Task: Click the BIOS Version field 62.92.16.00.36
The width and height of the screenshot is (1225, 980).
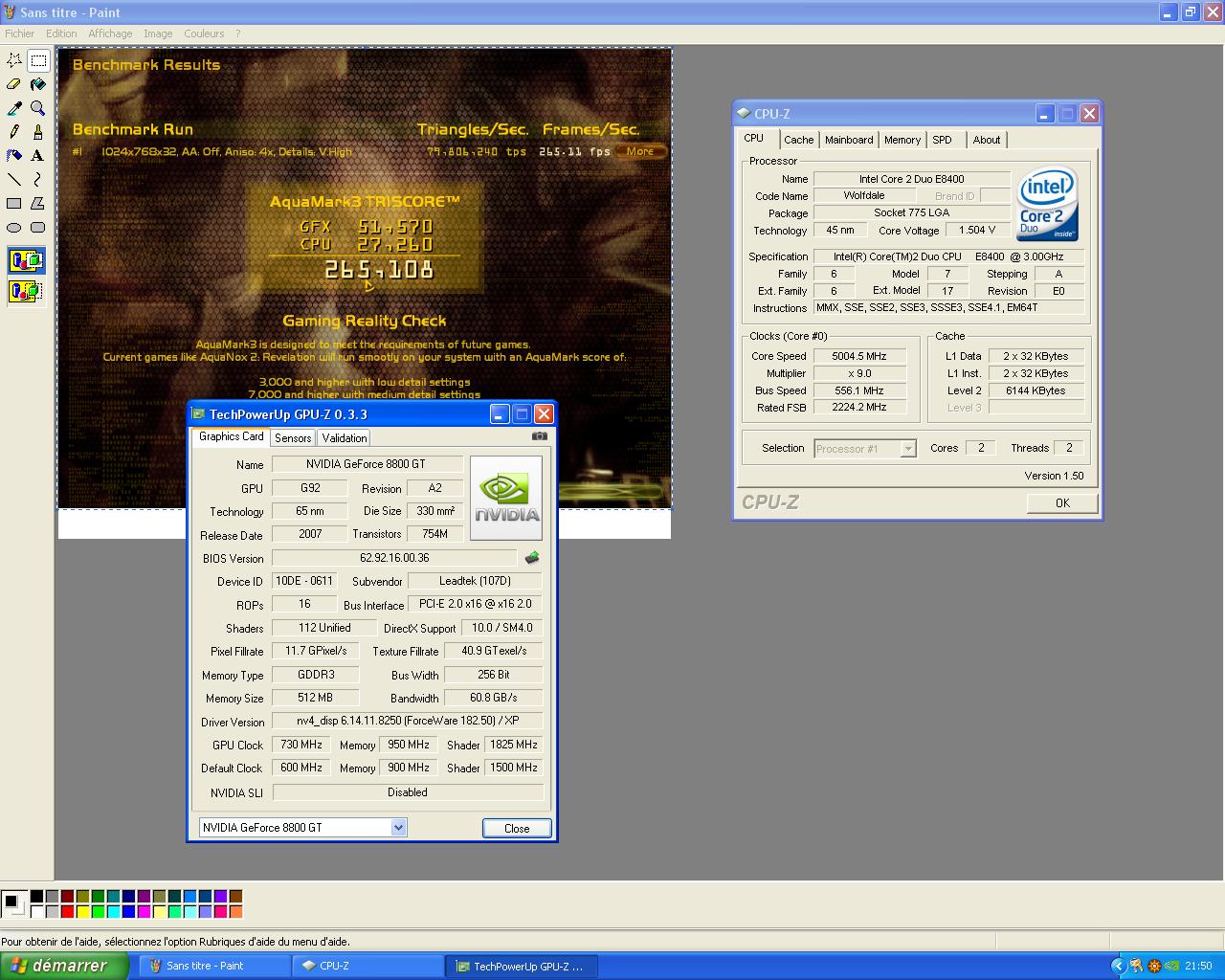Action: click(x=394, y=558)
